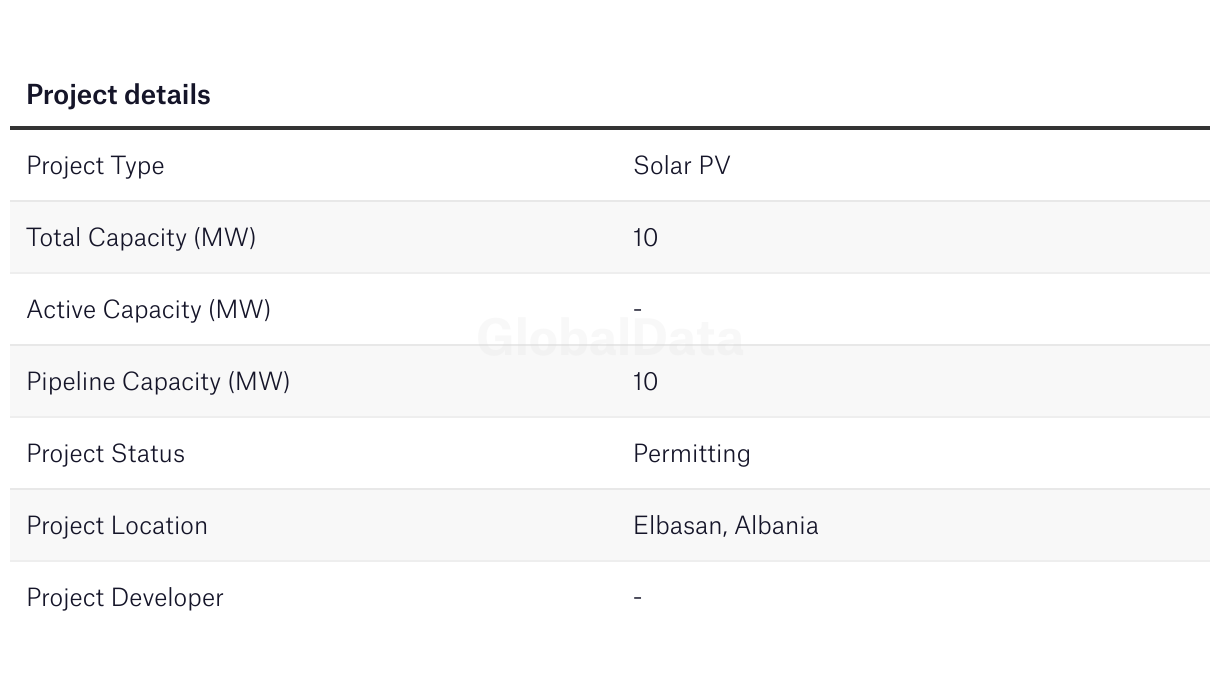The width and height of the screenshot is (1220, 674).
Task: Click the word Albania in location
Action: click(x=776, y=526)
